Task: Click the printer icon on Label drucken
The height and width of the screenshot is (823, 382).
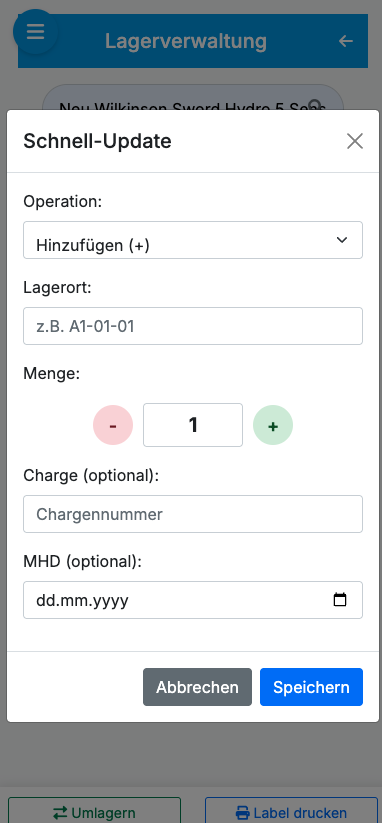Action: pos(242,813)
